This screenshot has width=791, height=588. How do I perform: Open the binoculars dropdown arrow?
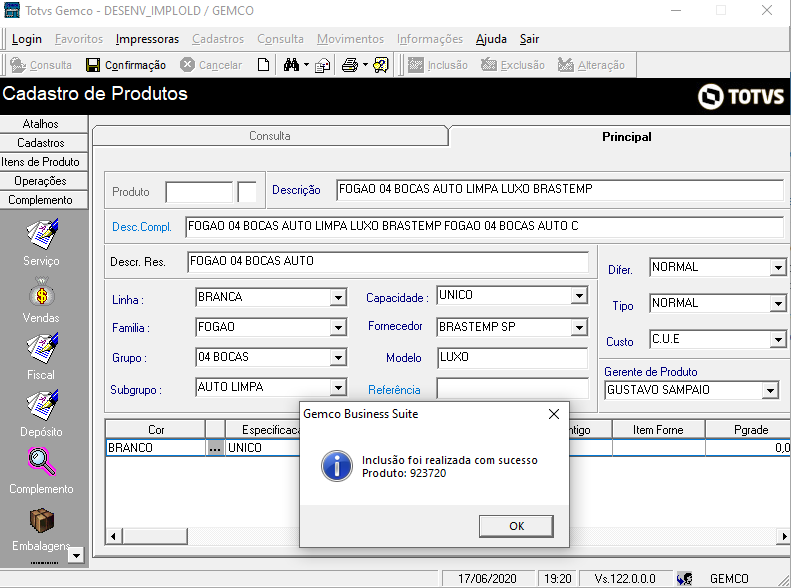point(306,65)
